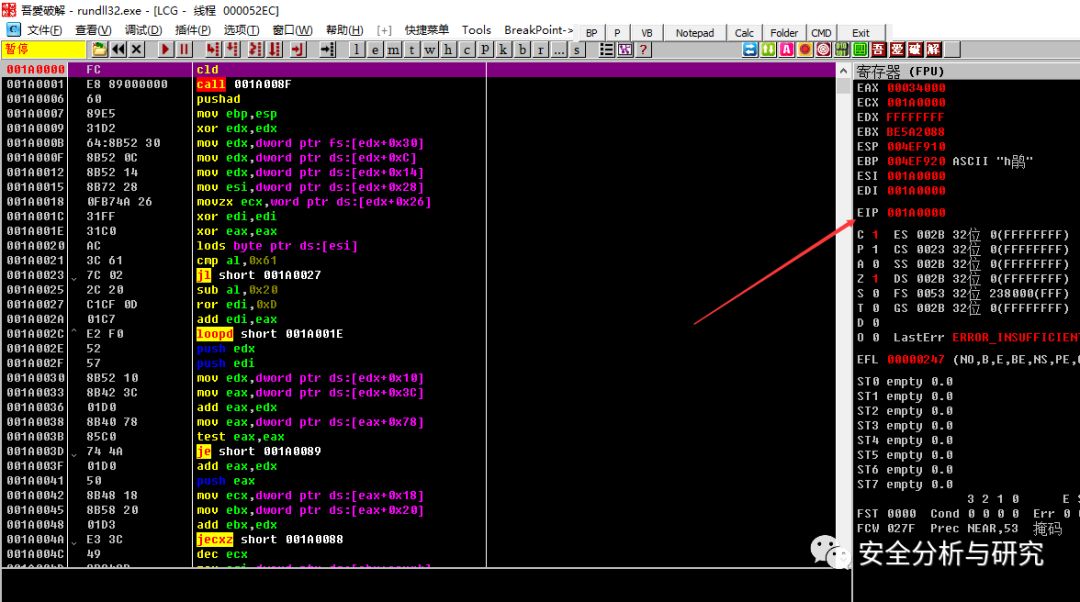
Task: Open the Tools menu
Action: click(x=476, y=30)
